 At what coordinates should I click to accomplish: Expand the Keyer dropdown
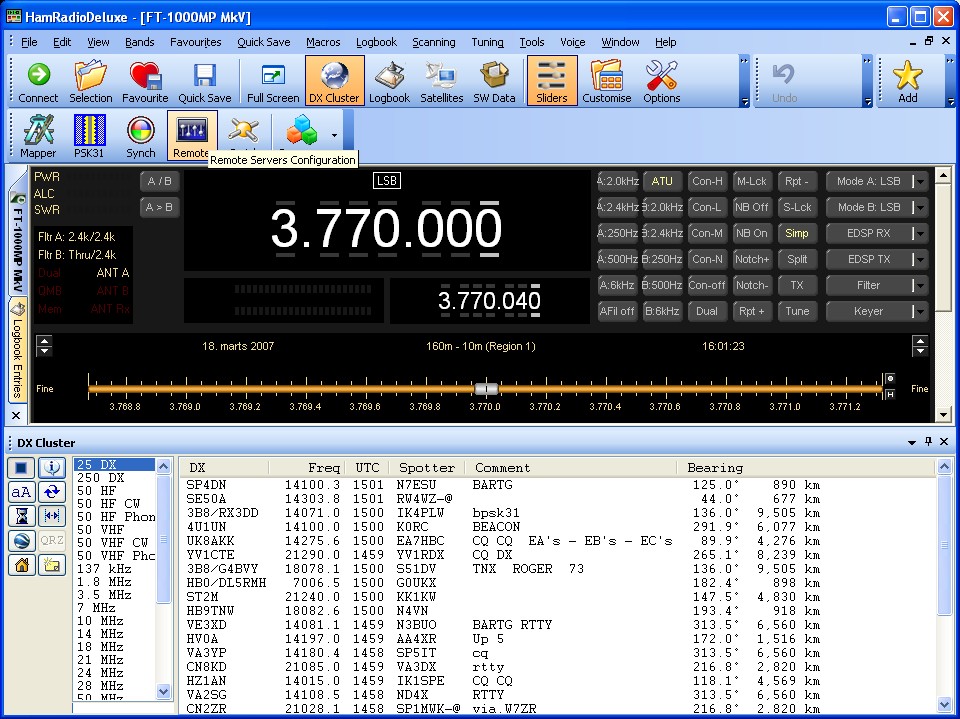[920, 311]
